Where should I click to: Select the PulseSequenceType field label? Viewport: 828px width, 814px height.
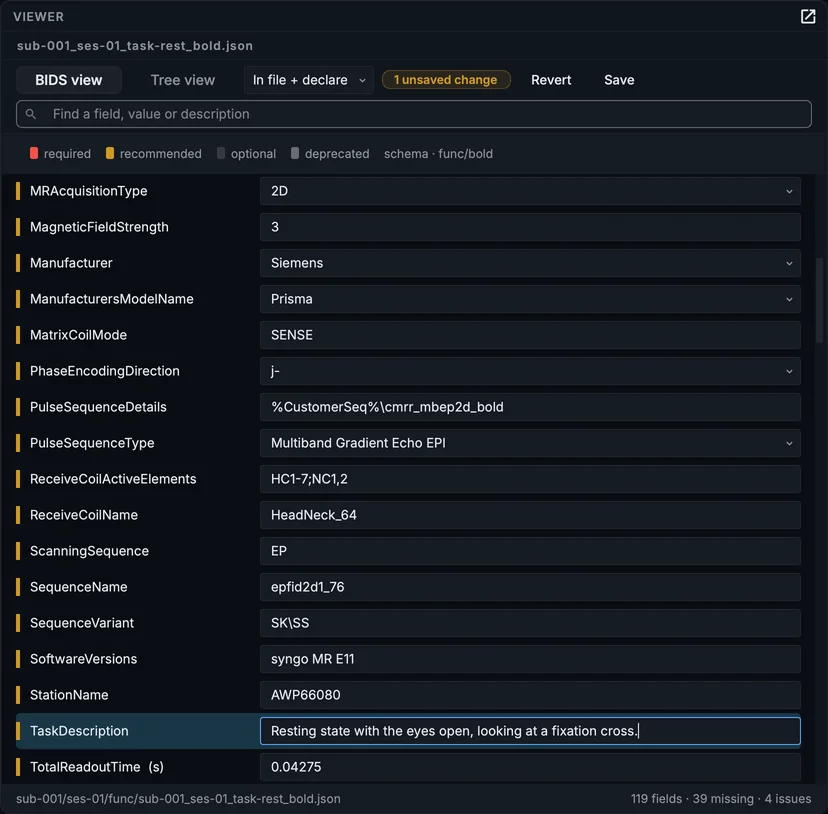92,443
